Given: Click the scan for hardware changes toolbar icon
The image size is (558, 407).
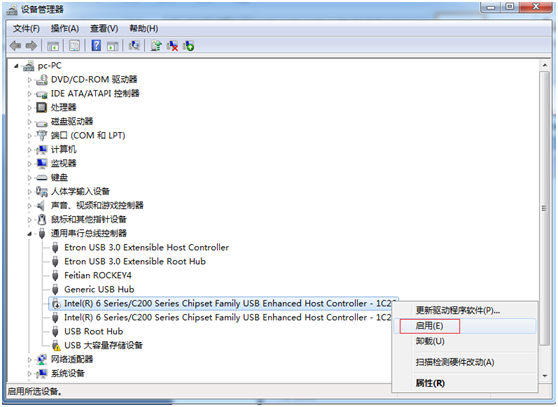Looking at the screenshot, I should tap(134, 46).
